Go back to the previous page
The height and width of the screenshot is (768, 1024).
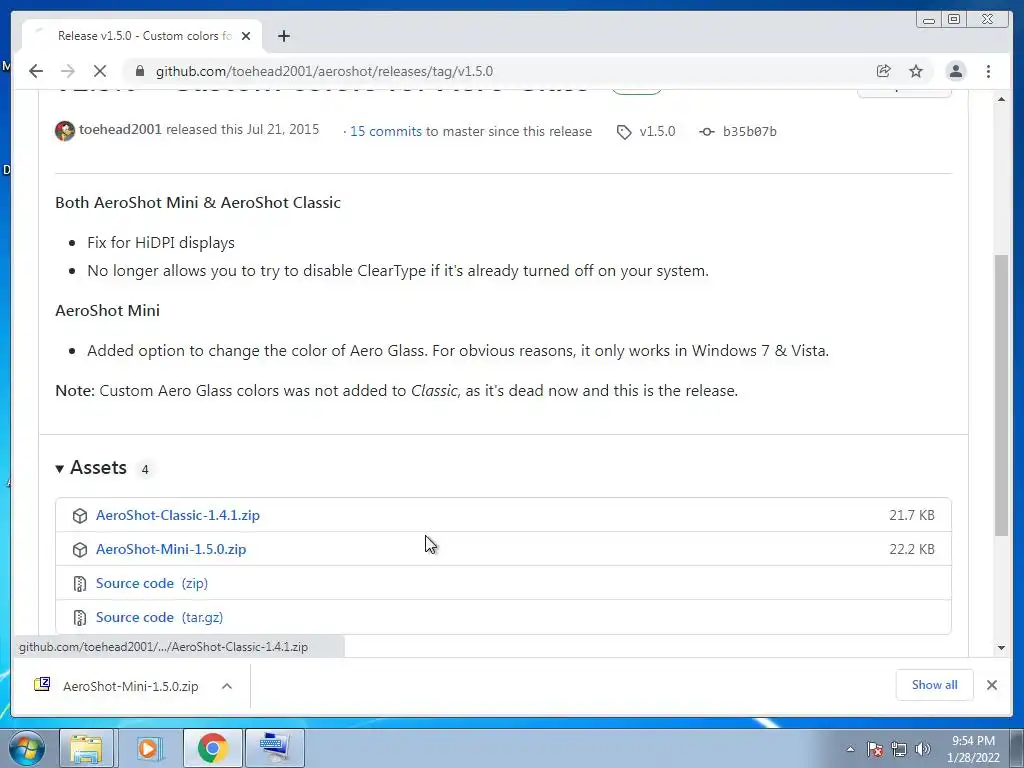pyautogui.click(x=36, y=71)
